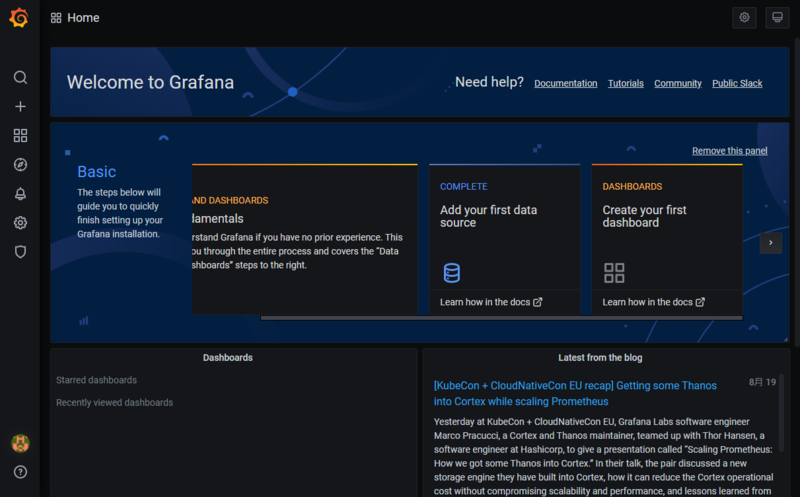This screenshot has height=497, width=800.
Task: Click the COMPLETE status label
Action: [463, 187]
